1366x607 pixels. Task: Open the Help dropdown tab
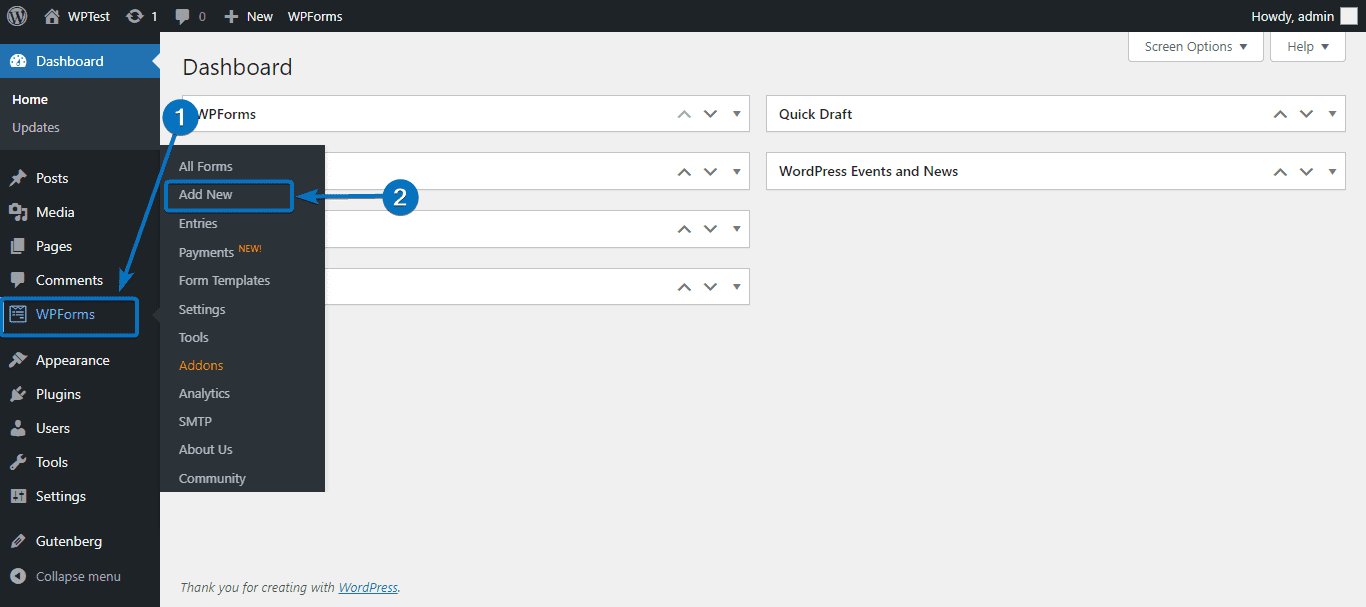tap(1308, 46)
